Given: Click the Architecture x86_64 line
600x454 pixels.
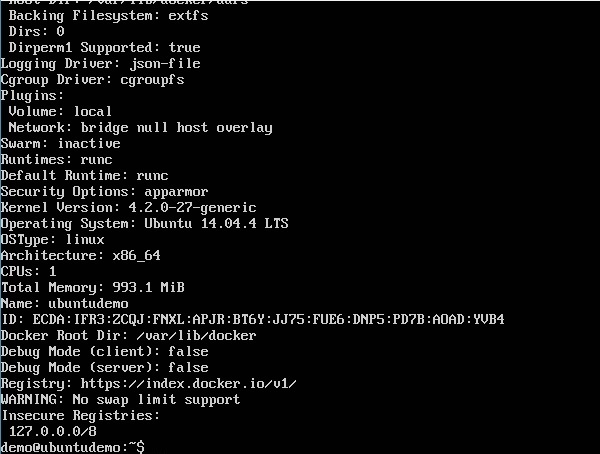Looking at the screenshot, I should [80, 255].
